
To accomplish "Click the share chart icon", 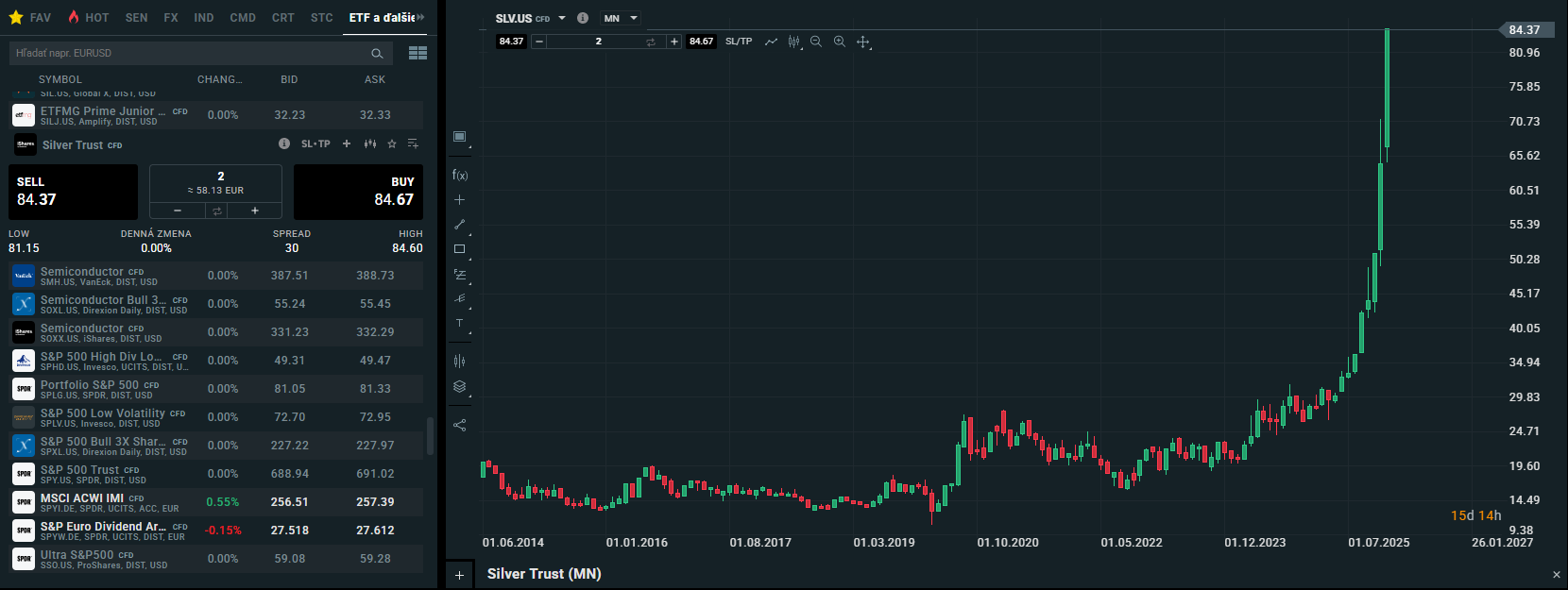I will coord(460,425).
